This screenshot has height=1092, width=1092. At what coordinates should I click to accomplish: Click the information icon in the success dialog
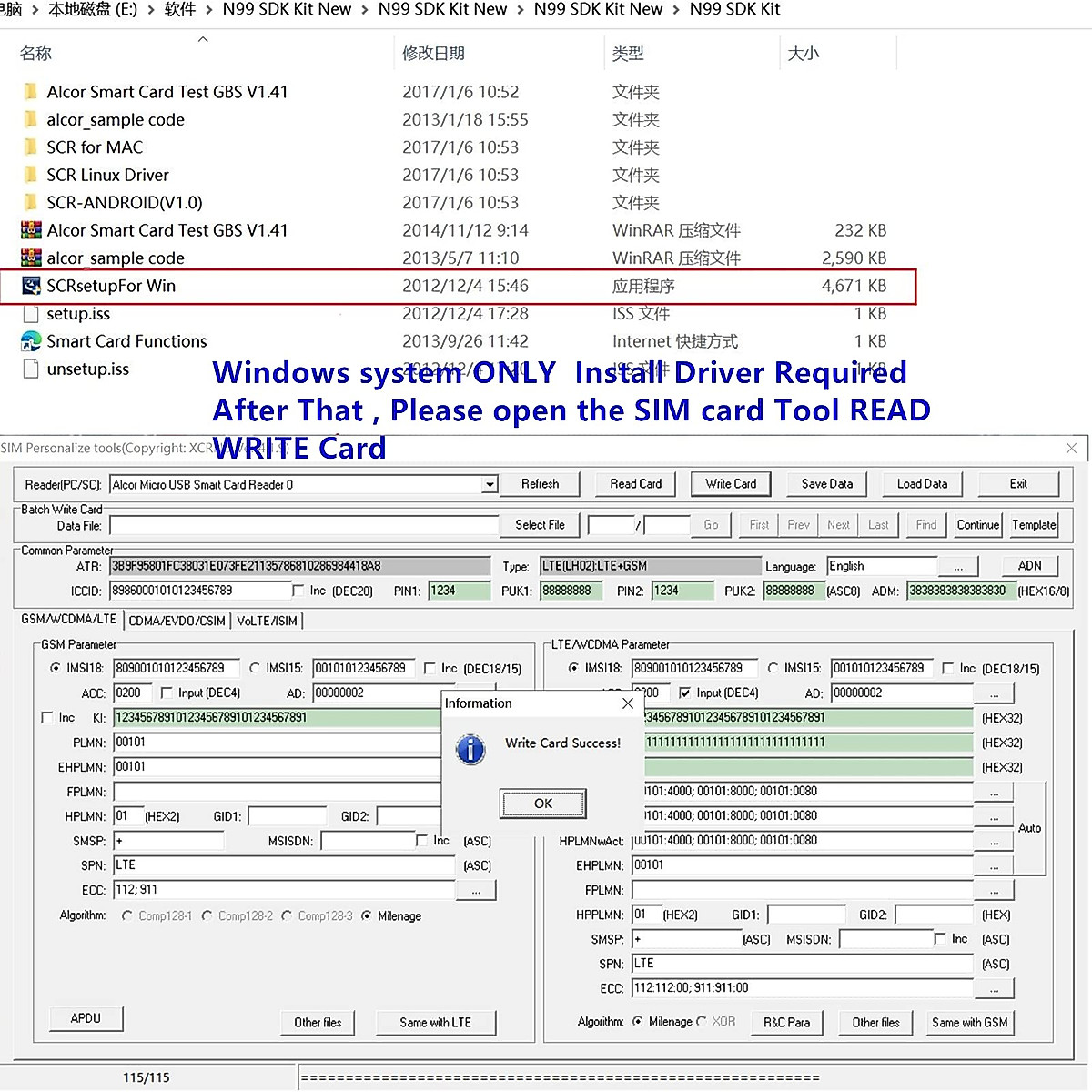pyautogui.click(x=470, y=750)
